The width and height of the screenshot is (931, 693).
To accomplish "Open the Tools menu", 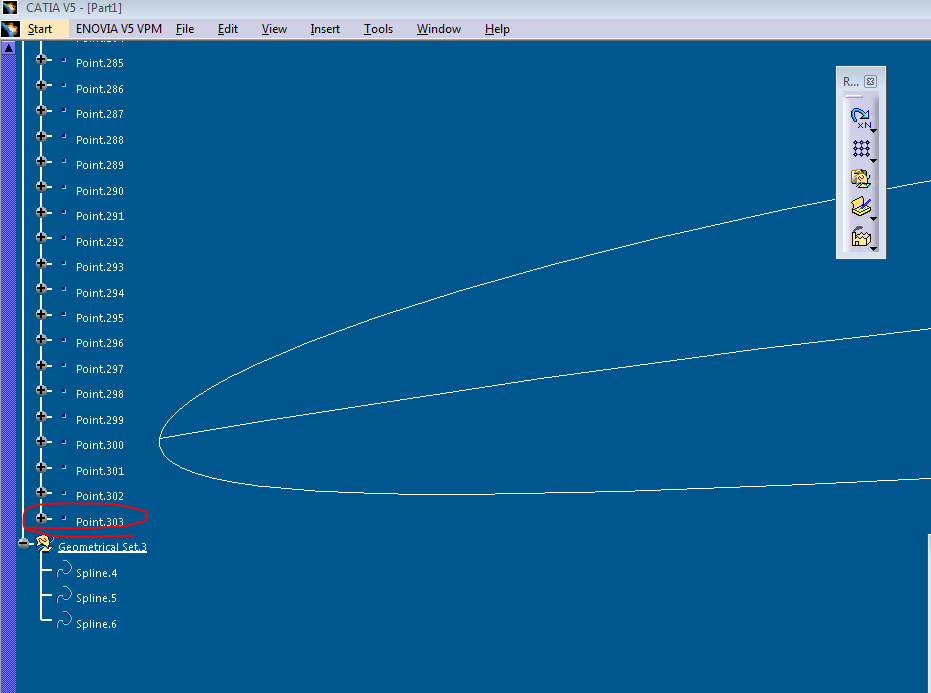I will pyautogui.click(x=378, y=29).
